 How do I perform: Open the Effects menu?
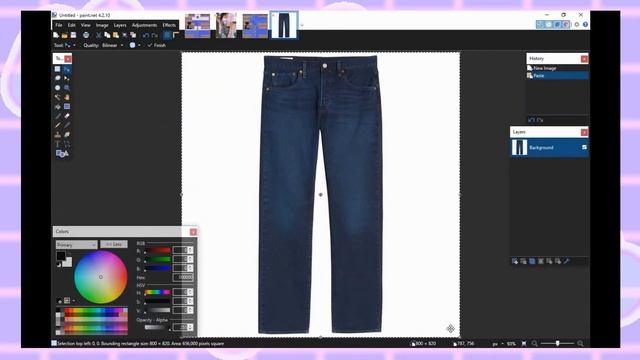click(169, 25)
